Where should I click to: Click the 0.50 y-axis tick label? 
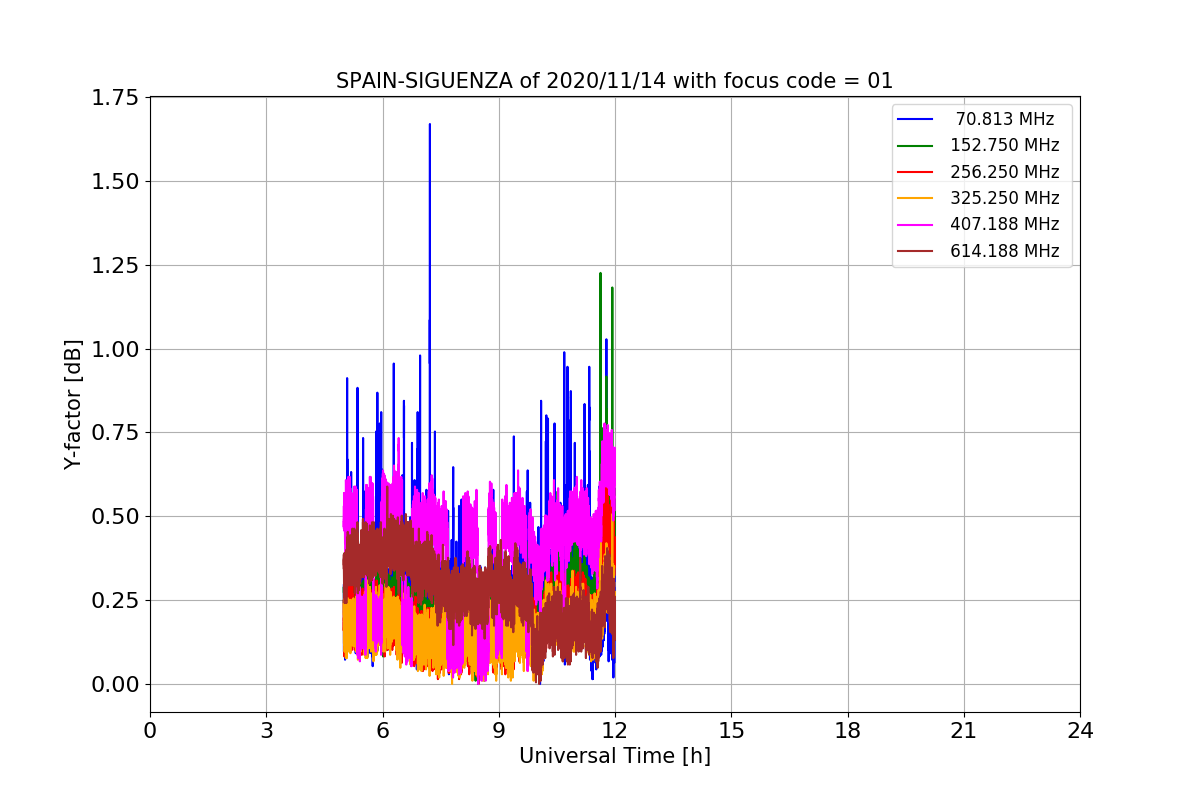(116, 516)
